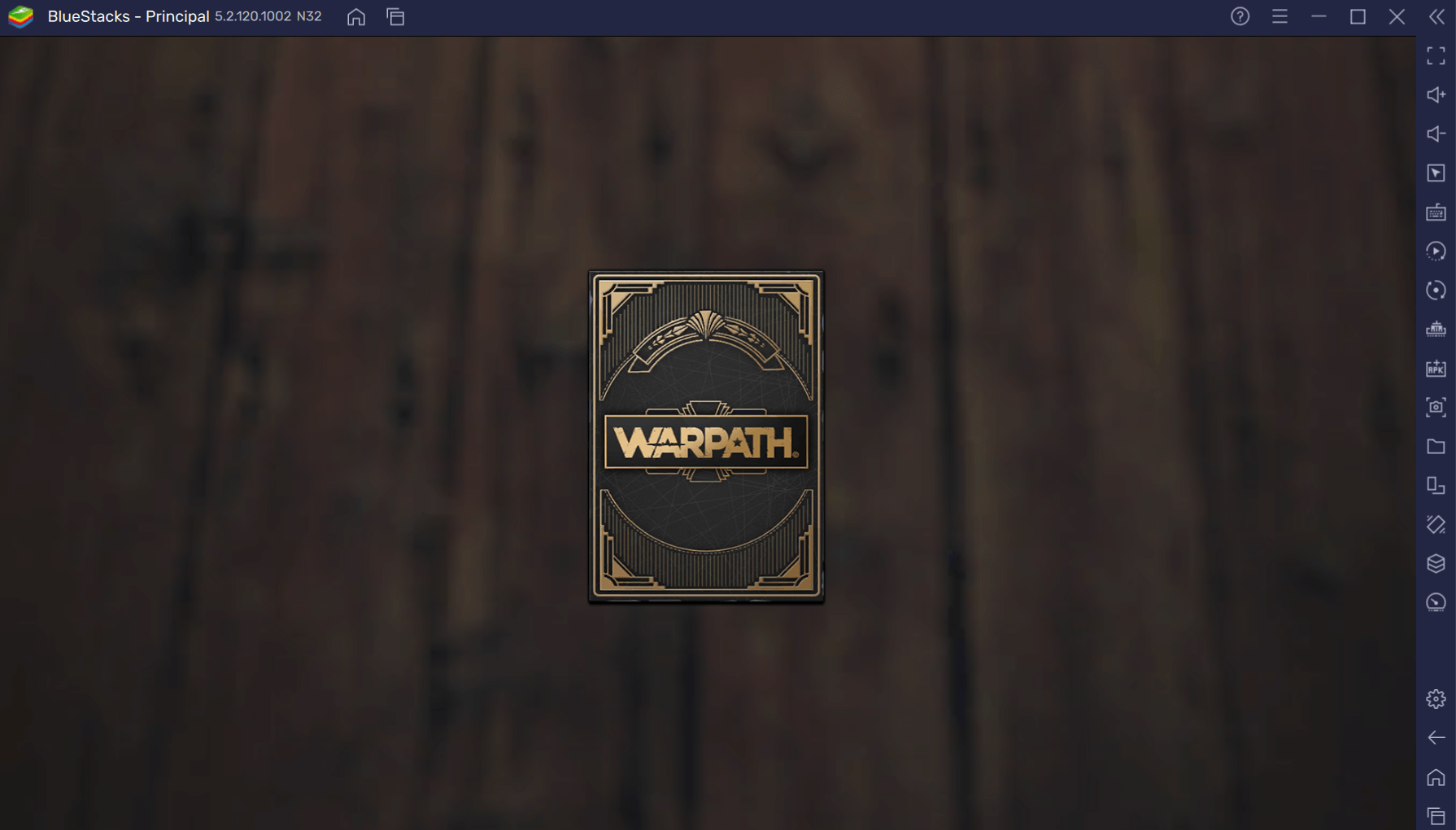Image resolution: width=1456 pixels, height=830 pixels.
Task: Open the BlueStacks hamburger menu
Action: 1279,16
